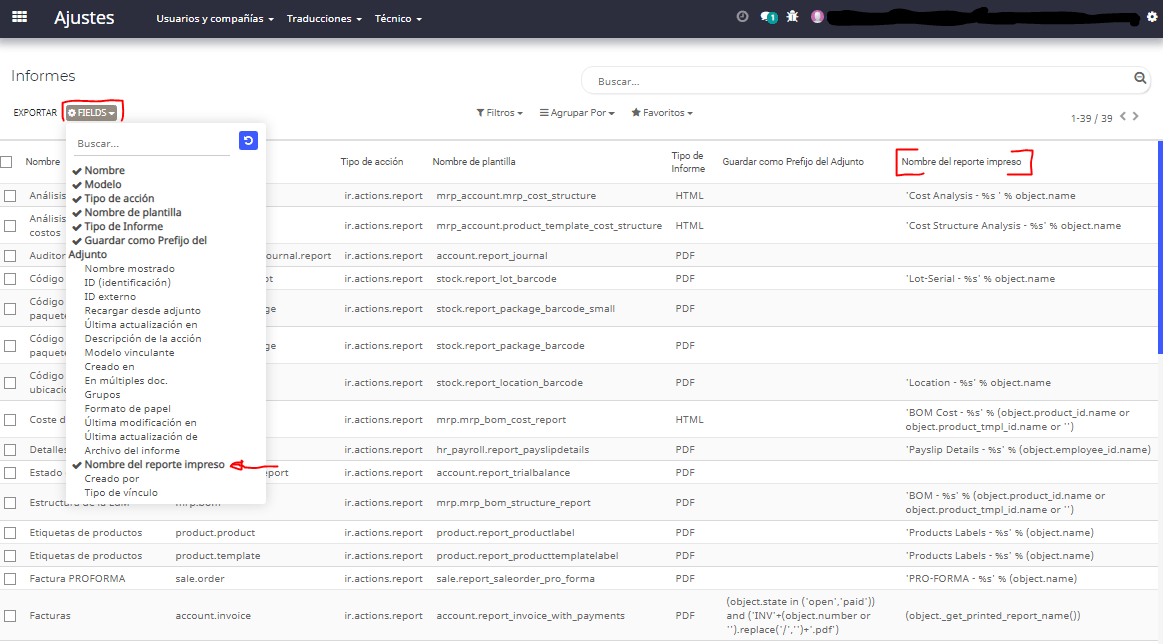
Task: Reset fields with the blue undo icon
Action: pos(248,140)
